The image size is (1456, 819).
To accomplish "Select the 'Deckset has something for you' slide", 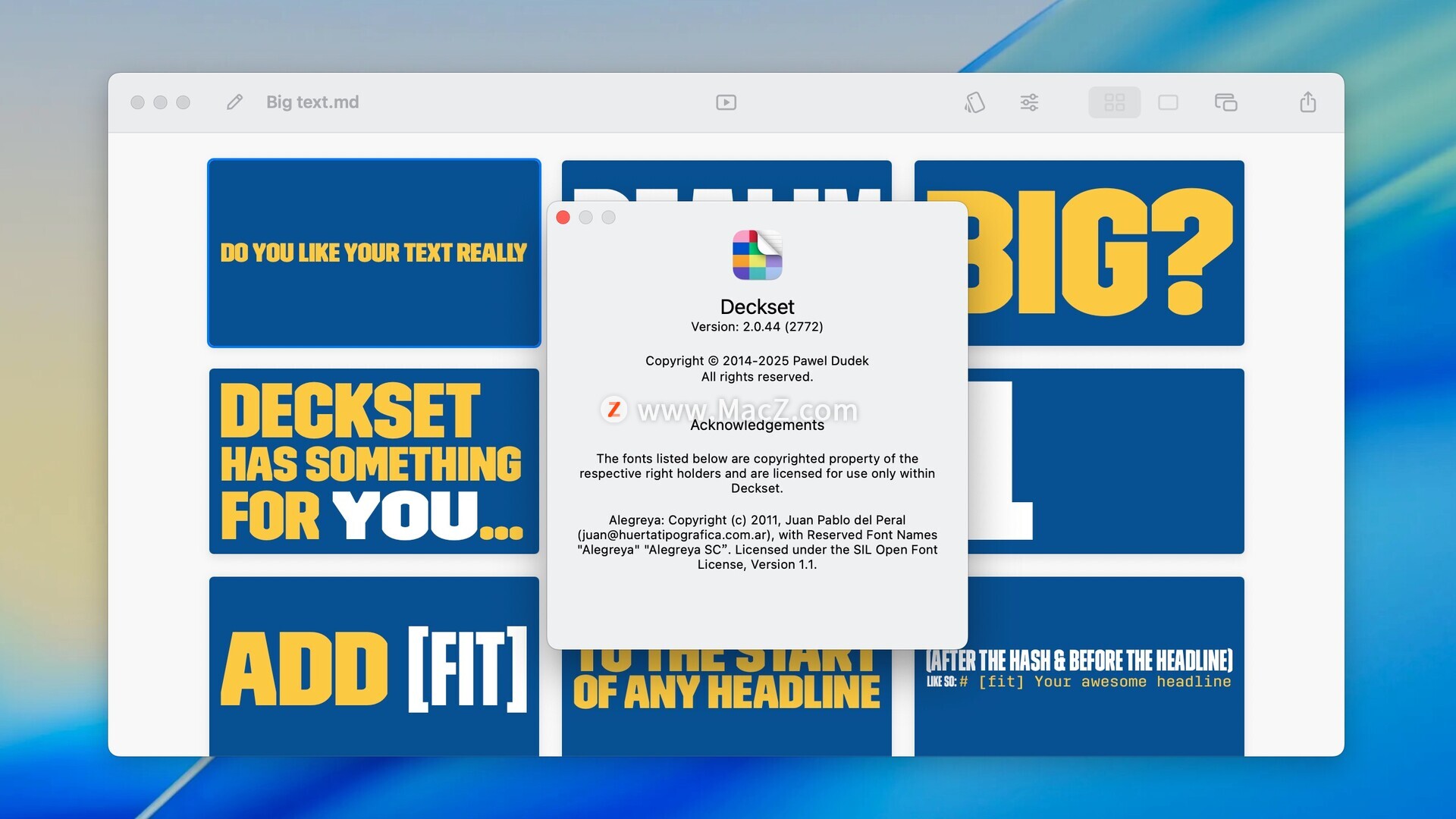I will coord(374,461).
